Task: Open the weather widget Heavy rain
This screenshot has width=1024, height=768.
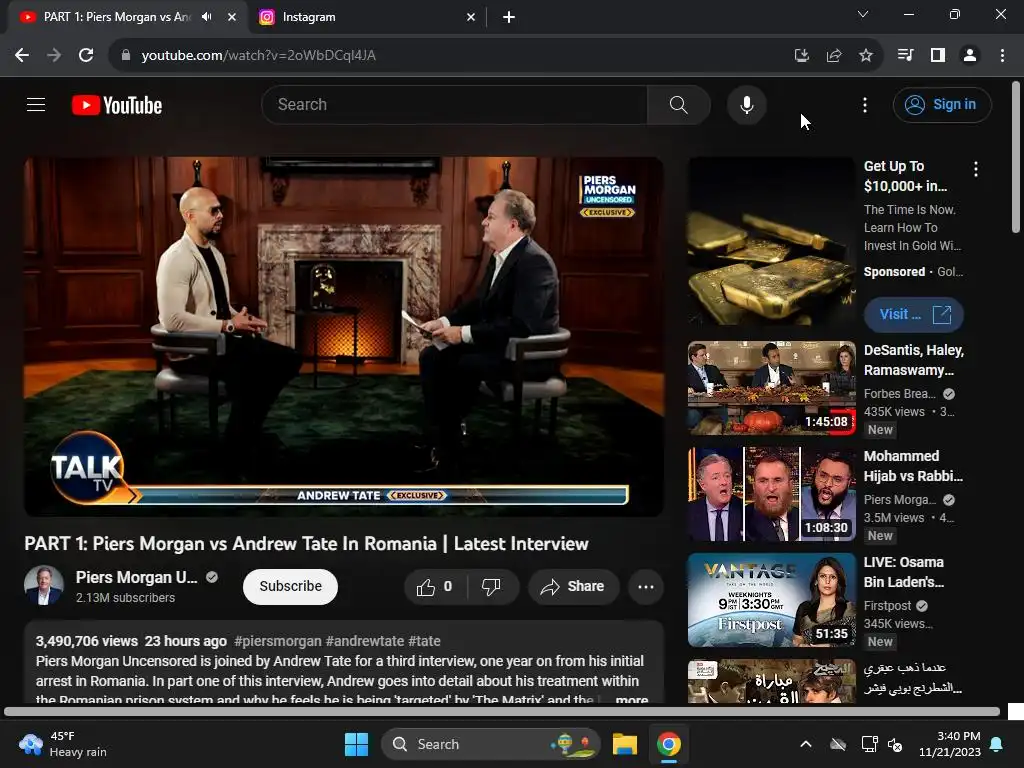Action: (x=63, y=744)
